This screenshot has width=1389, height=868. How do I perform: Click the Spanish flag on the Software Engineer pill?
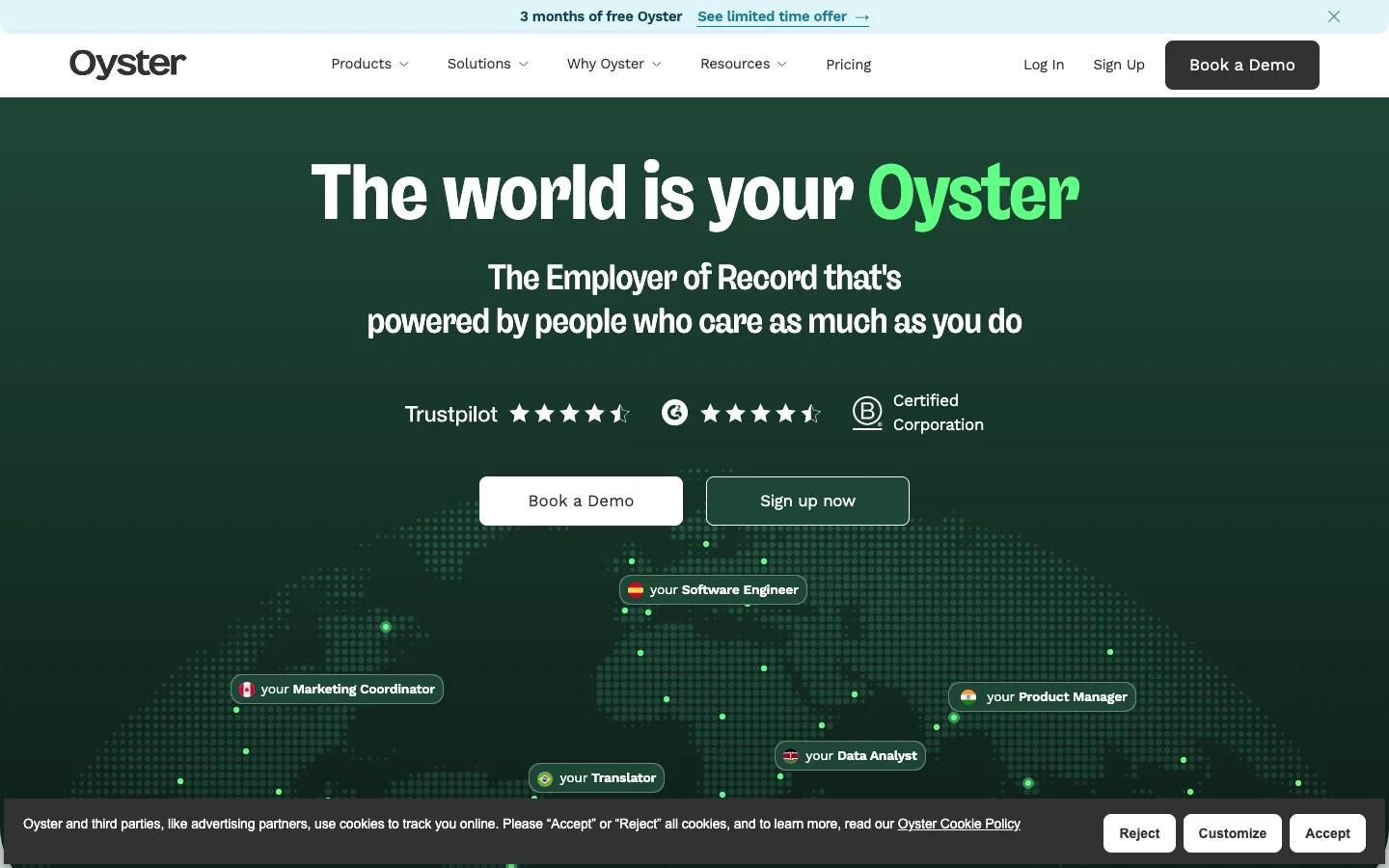[x=637, y=589]
